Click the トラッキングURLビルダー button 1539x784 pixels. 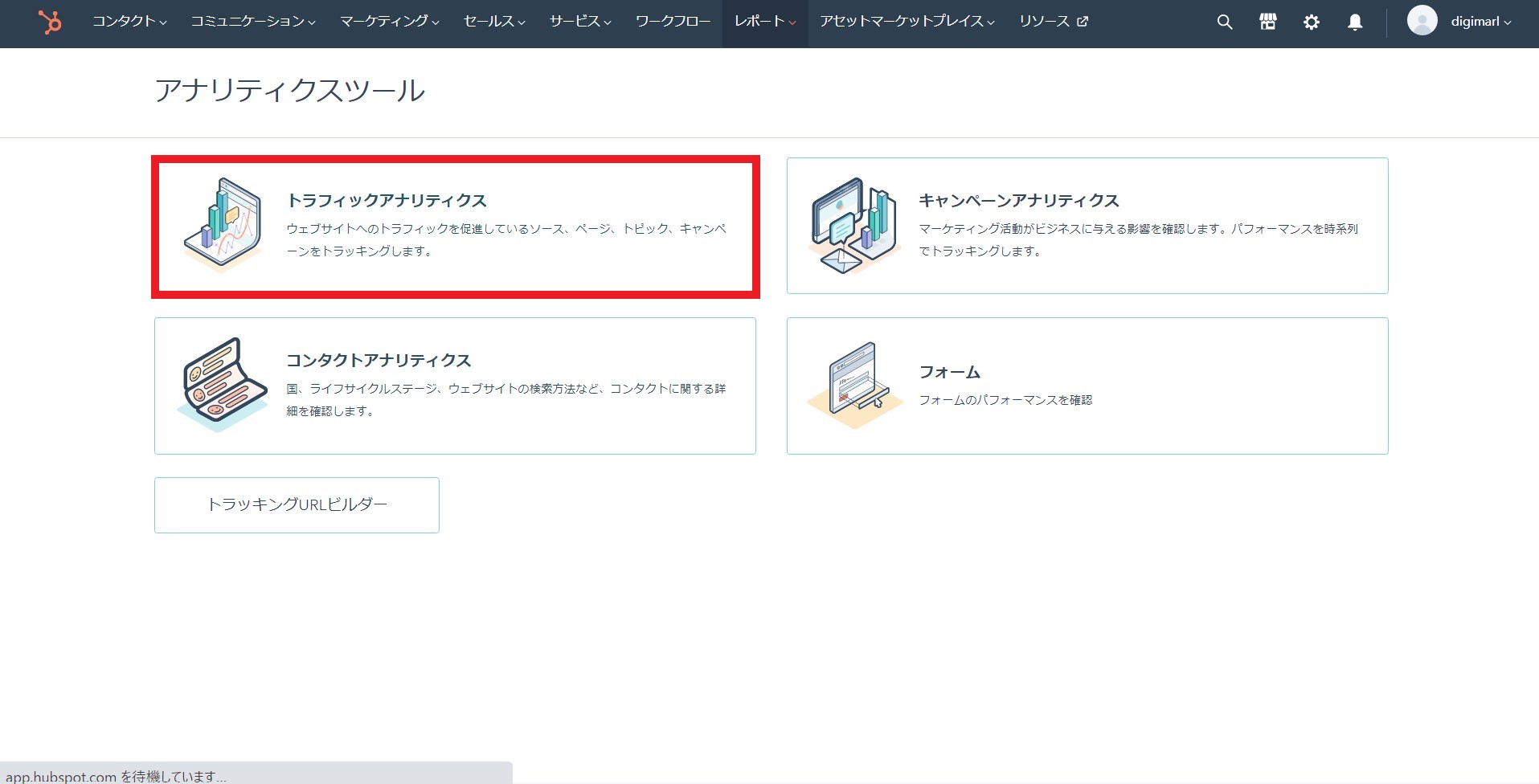[297, 504]
